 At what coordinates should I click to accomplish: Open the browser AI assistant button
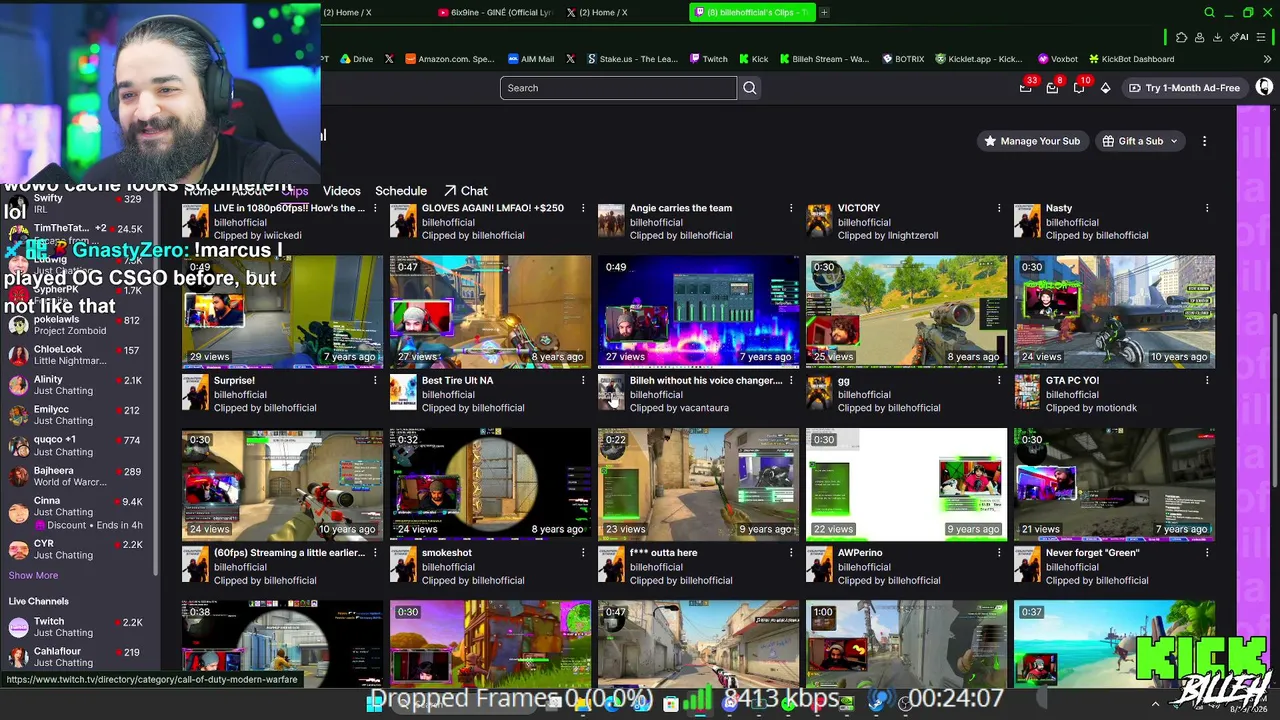coord(1241,37)
